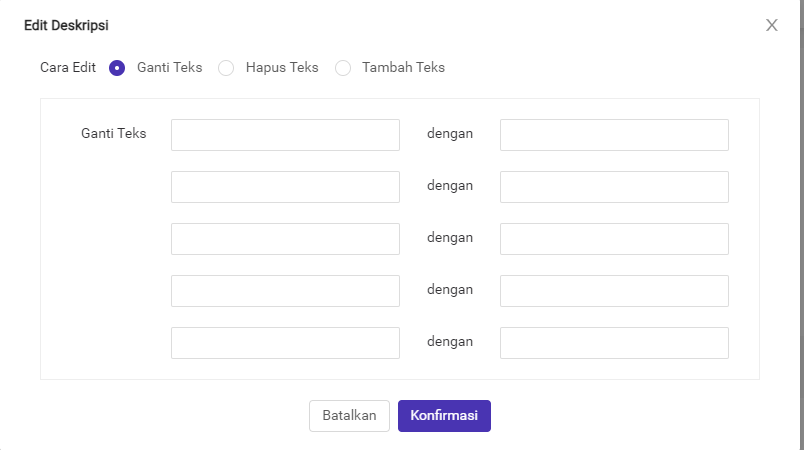
Task: Click the 'Edit Deskripsi' dialog title
Action: pos(67,24)
